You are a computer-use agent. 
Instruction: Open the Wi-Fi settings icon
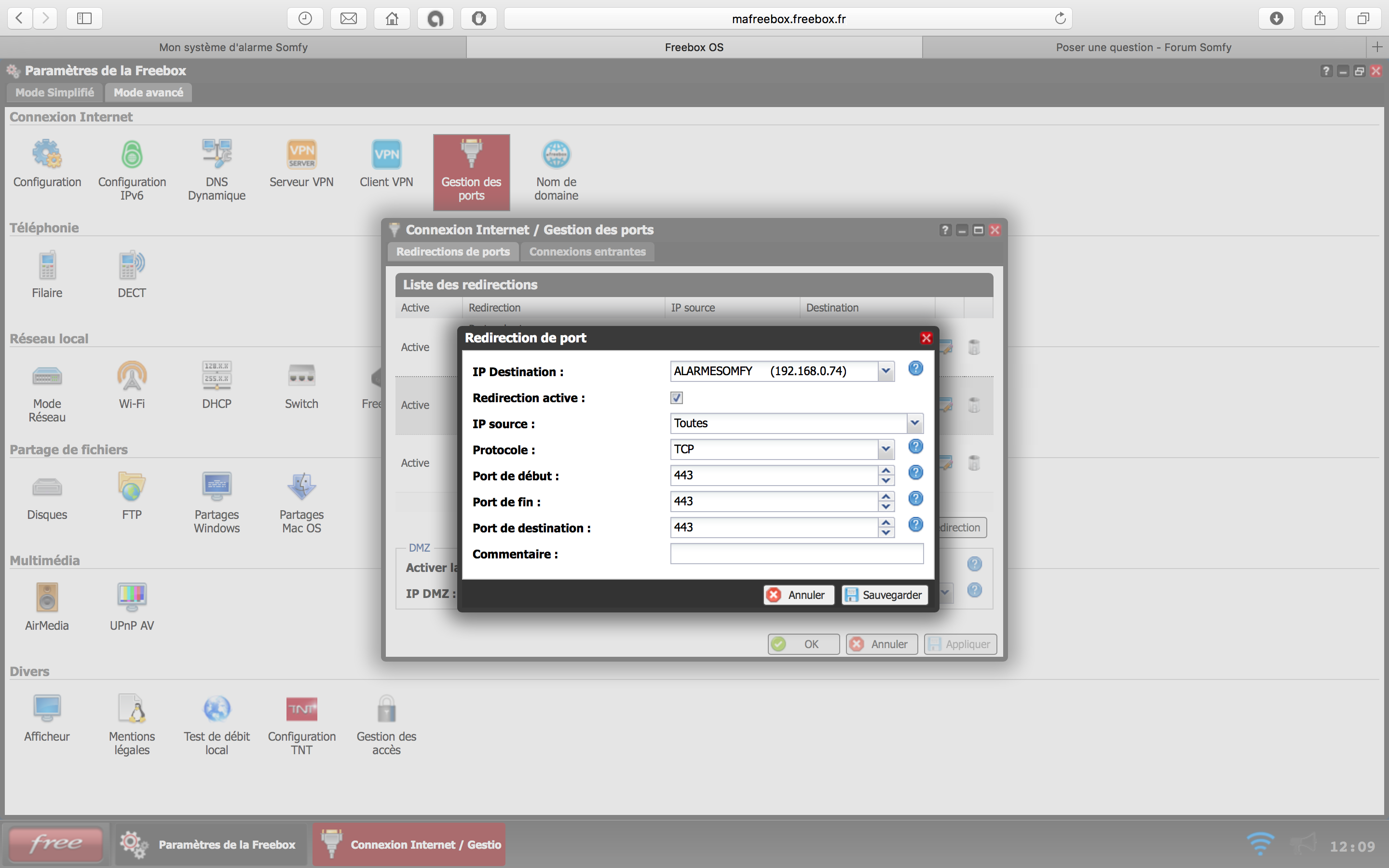pyautogui.click(x=132, y=377)
